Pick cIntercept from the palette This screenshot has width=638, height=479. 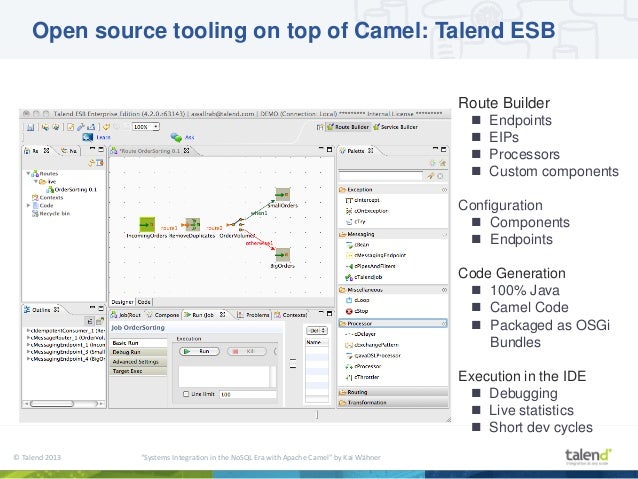[363, 200]
